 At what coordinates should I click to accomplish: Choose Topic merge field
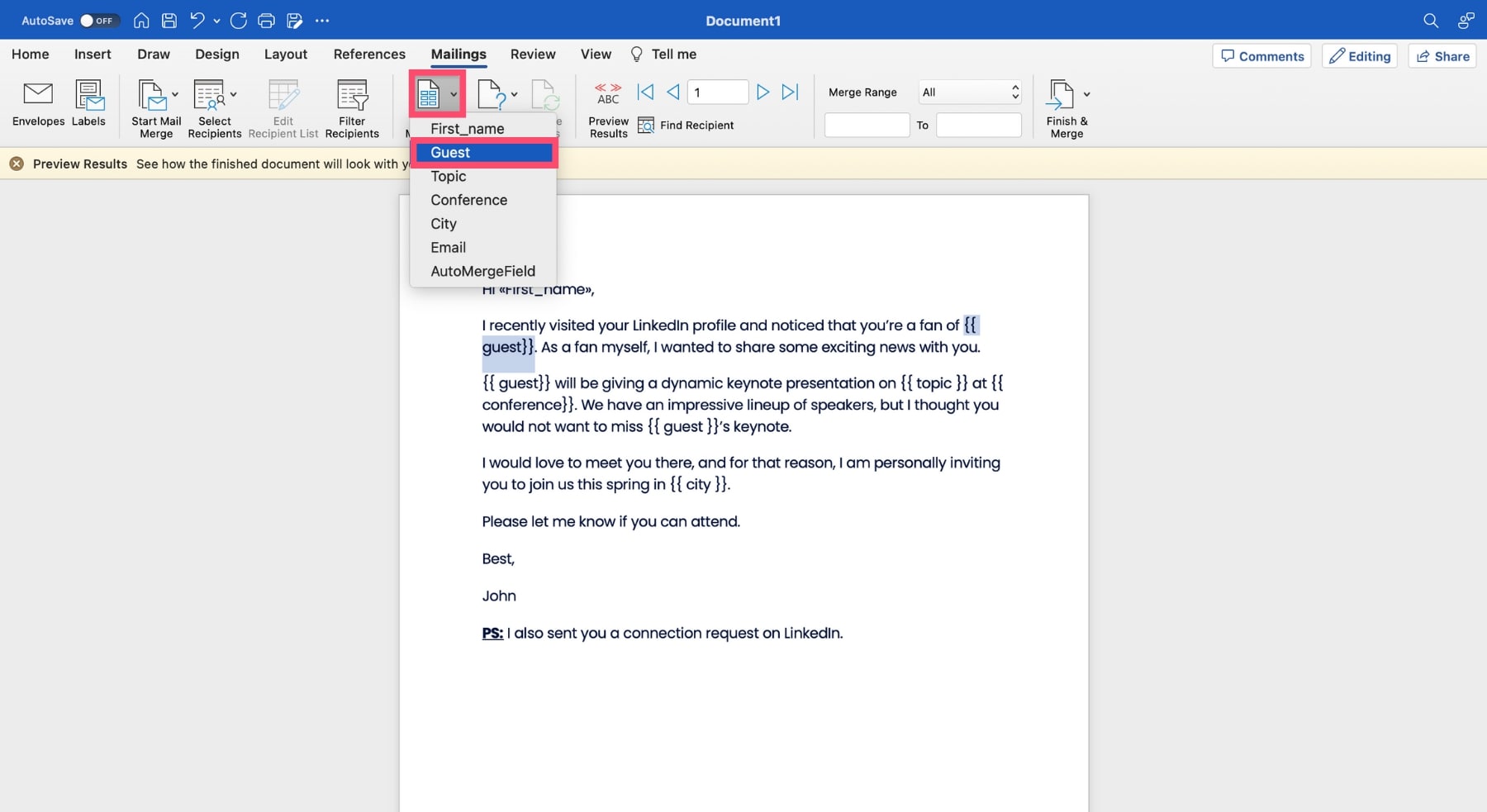click(483, 176)
